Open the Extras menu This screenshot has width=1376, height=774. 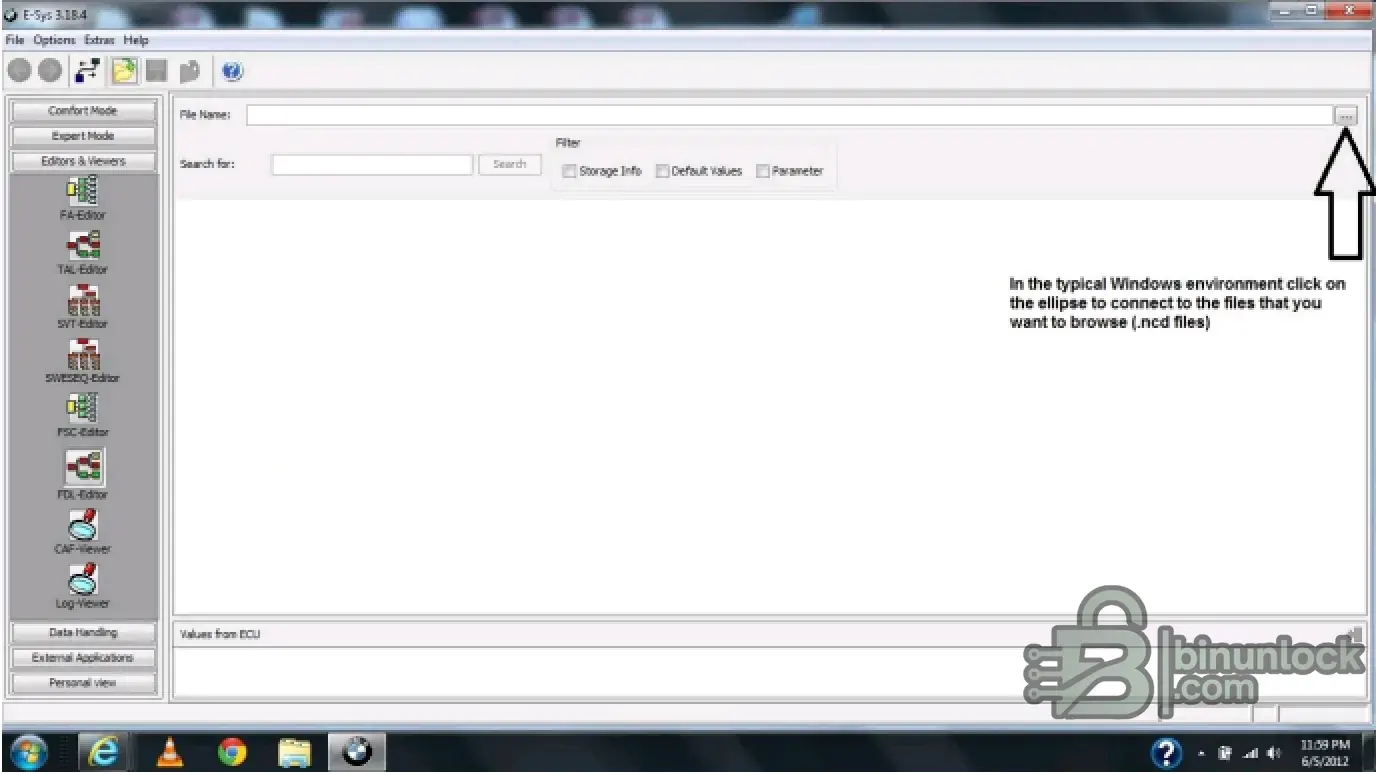(100, 40)
